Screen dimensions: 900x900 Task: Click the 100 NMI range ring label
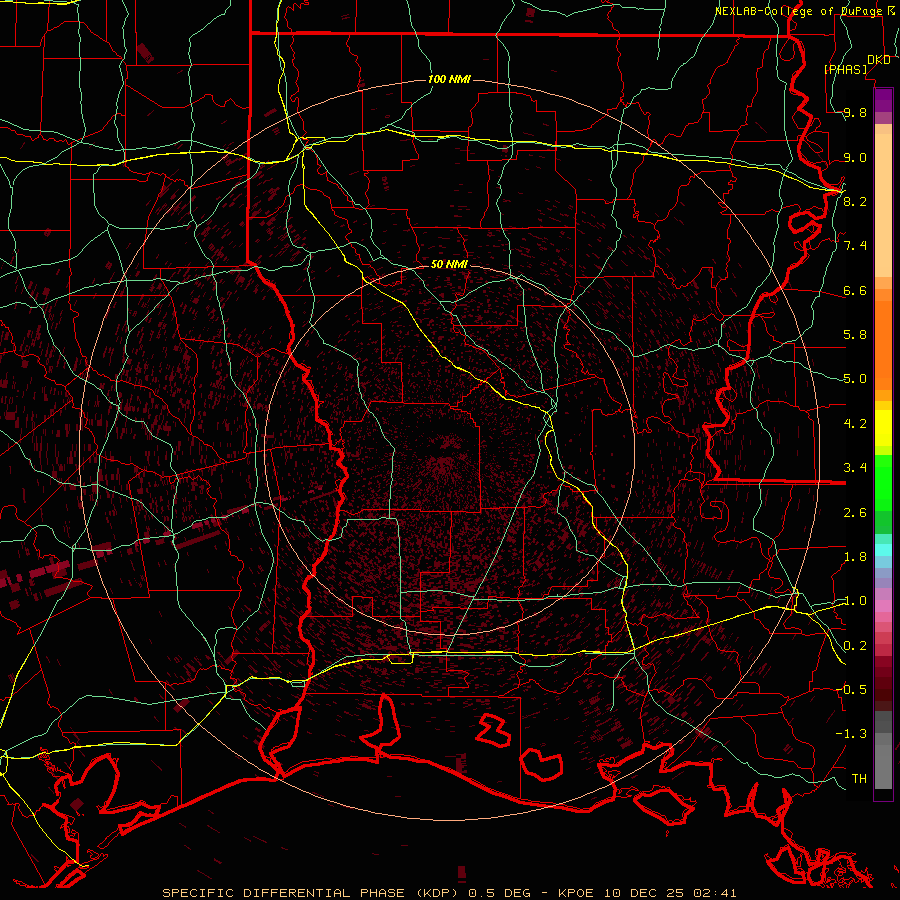tap(449, 79)
